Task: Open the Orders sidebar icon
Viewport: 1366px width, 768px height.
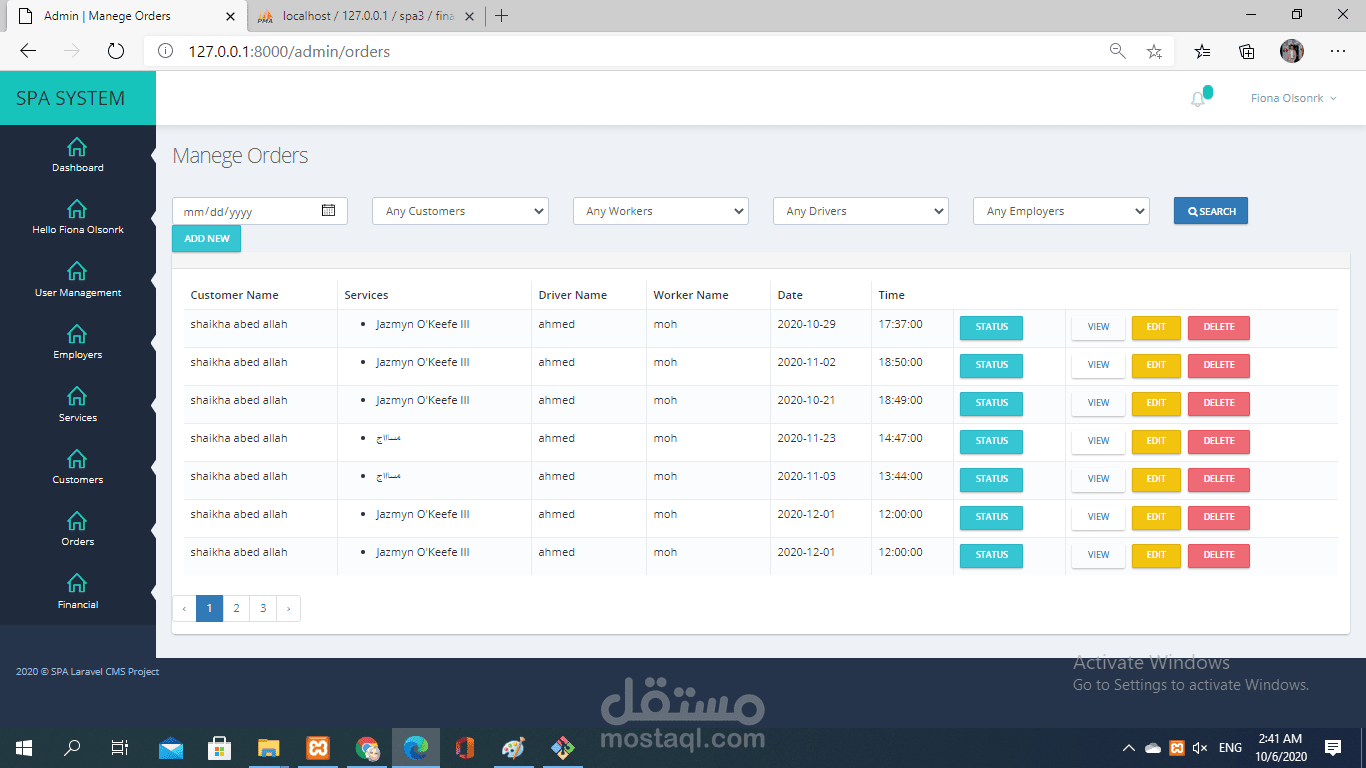Action: (77, 520)
